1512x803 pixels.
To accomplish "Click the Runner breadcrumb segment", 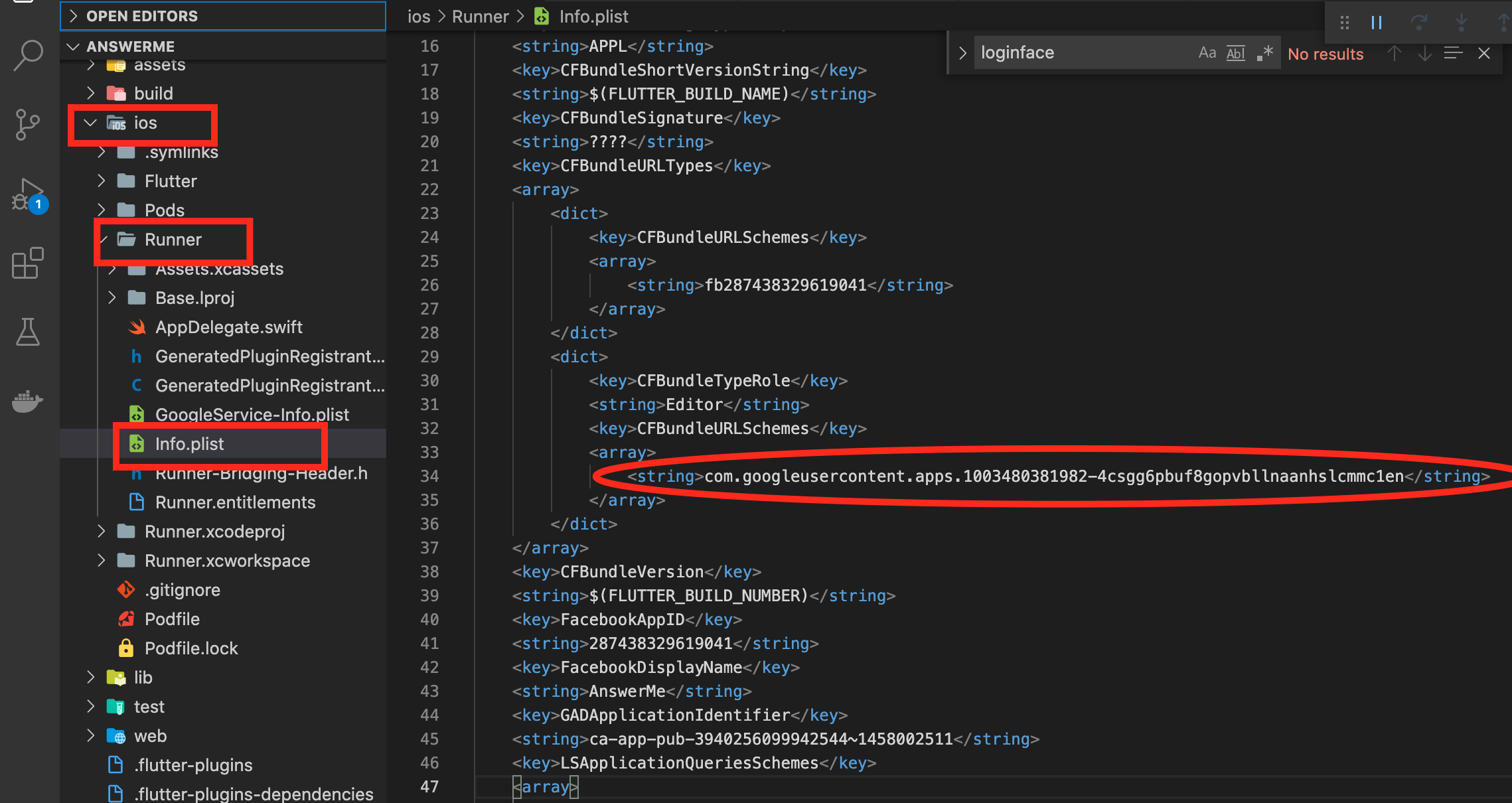I will coord(480,17).
